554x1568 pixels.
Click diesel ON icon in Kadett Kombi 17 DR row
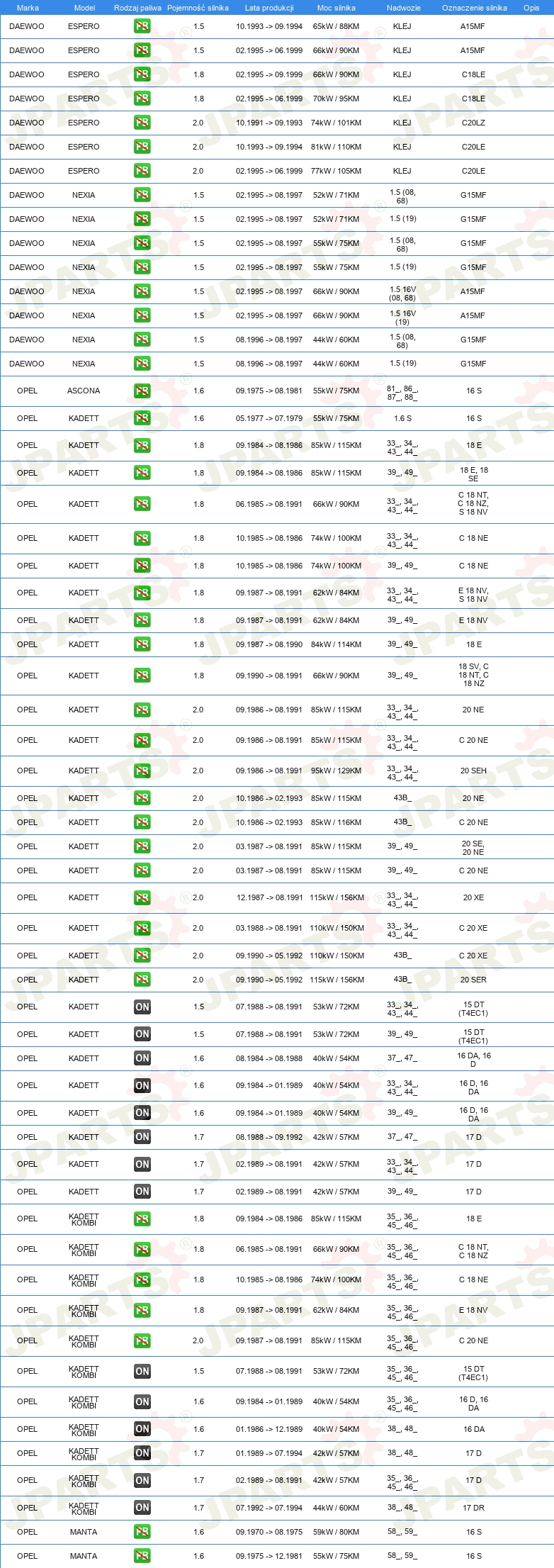142,1508
